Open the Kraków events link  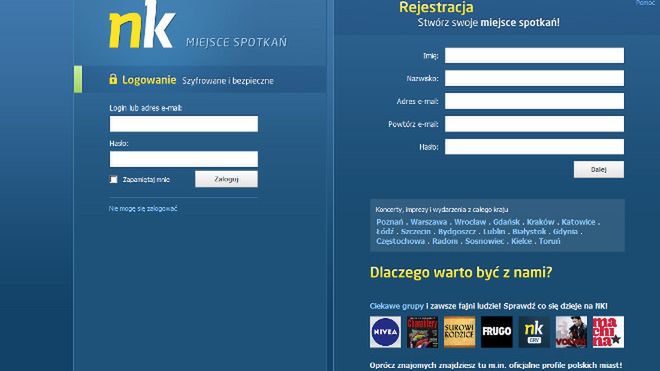coord(540,222)
